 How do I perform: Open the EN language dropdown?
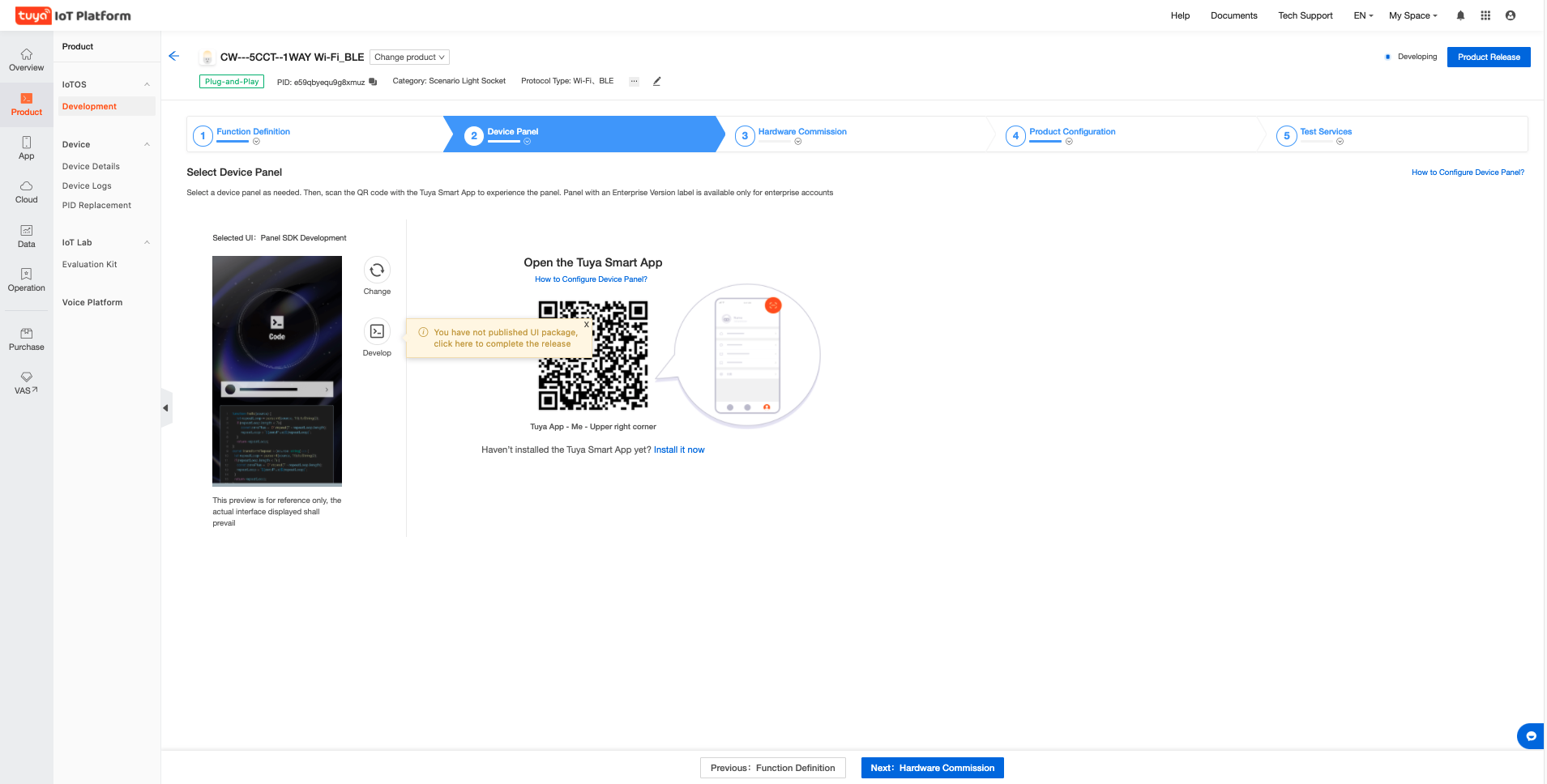(x=1363, y=15)
